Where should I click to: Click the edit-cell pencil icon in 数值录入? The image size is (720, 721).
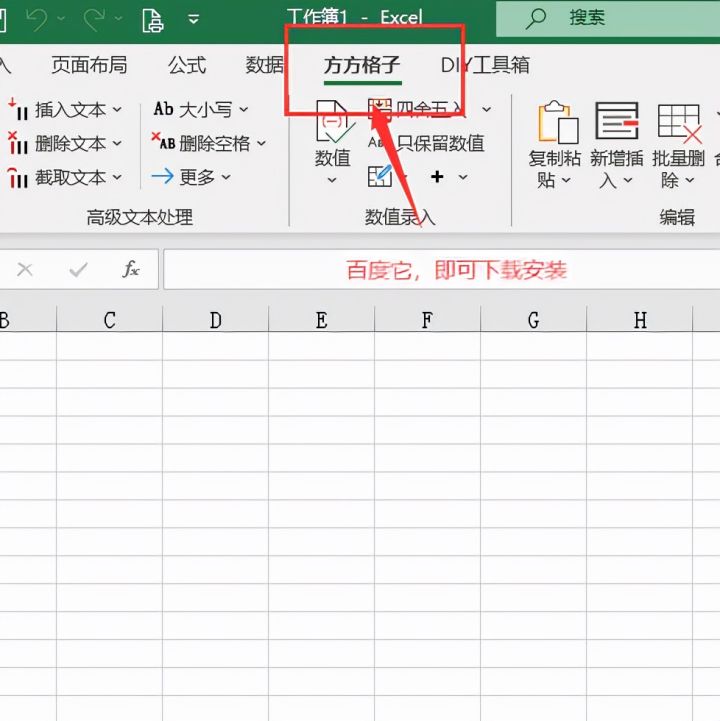380,176
